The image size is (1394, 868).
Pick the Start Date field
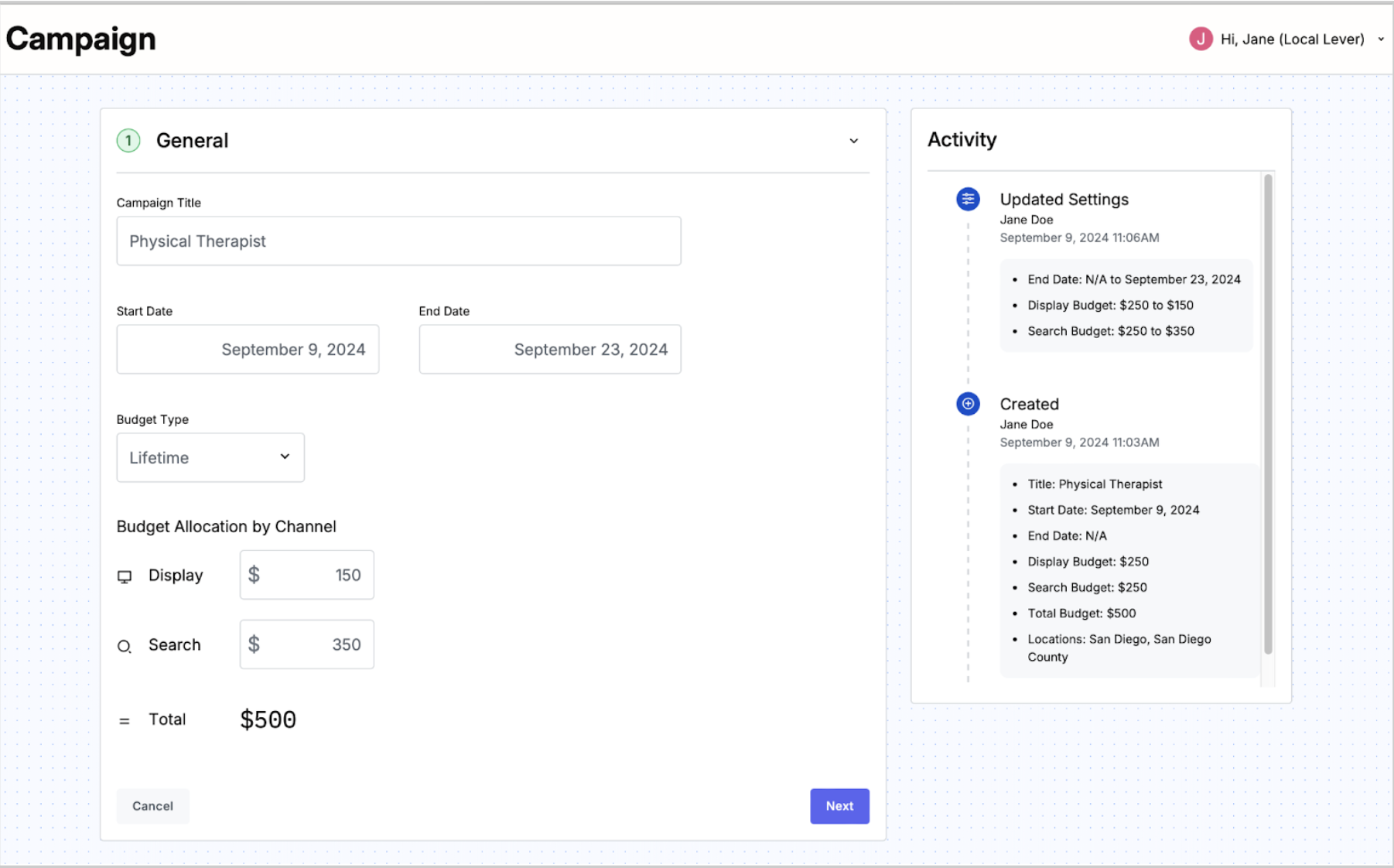(x=248, y=350)
